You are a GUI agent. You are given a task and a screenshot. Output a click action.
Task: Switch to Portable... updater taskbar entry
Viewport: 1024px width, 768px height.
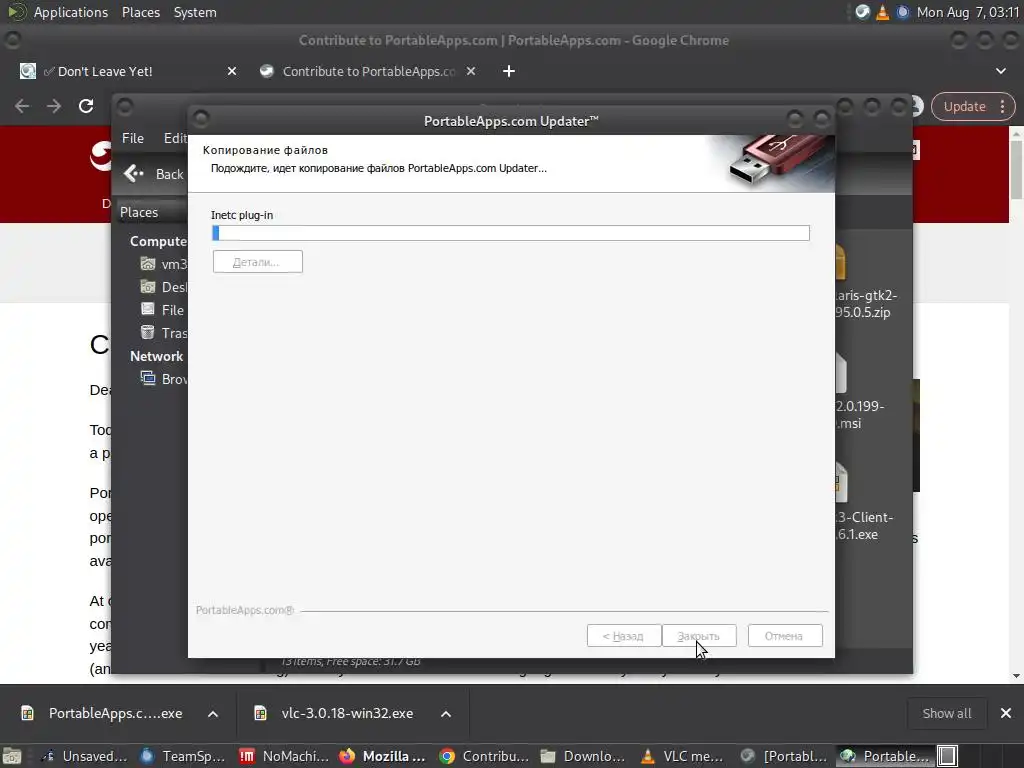(885, 756)
